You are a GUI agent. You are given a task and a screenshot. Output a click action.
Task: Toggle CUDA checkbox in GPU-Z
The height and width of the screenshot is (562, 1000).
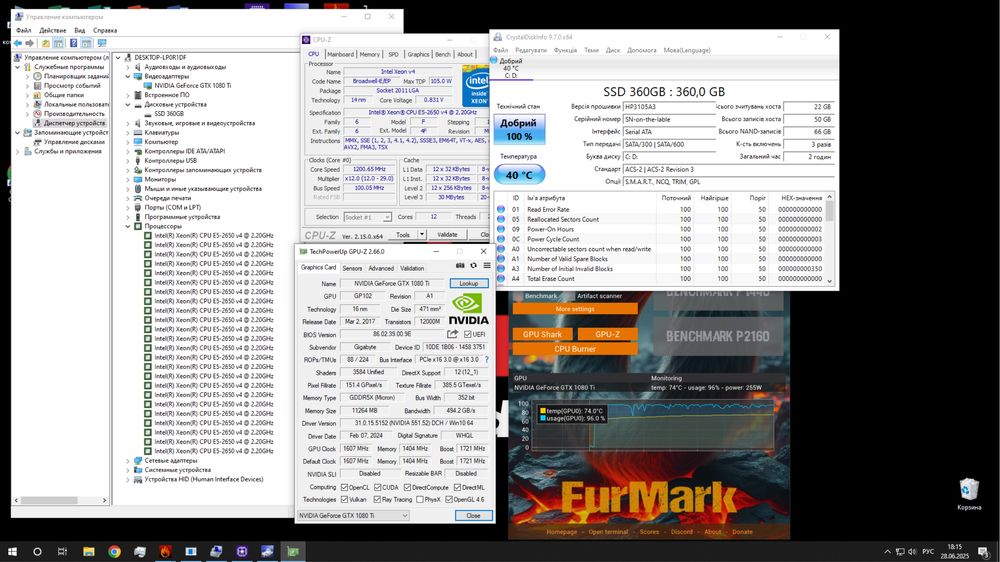(x=377, y=487)
